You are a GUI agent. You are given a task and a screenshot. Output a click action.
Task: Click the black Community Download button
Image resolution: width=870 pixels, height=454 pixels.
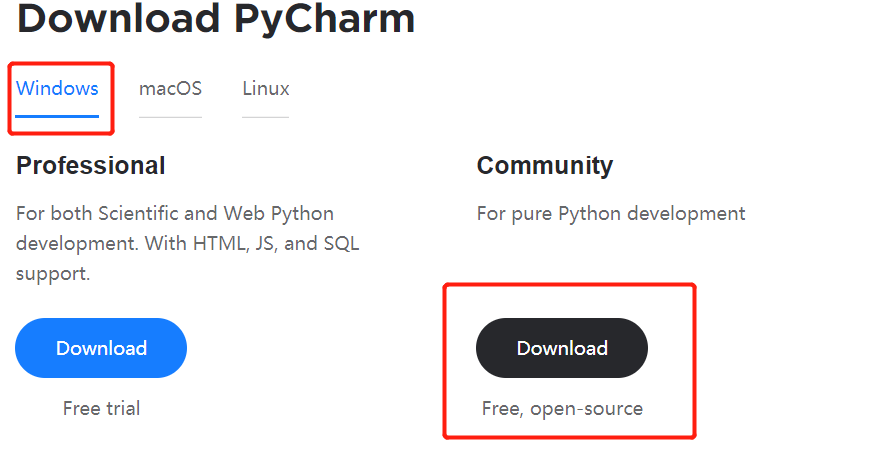coord(561,348)
